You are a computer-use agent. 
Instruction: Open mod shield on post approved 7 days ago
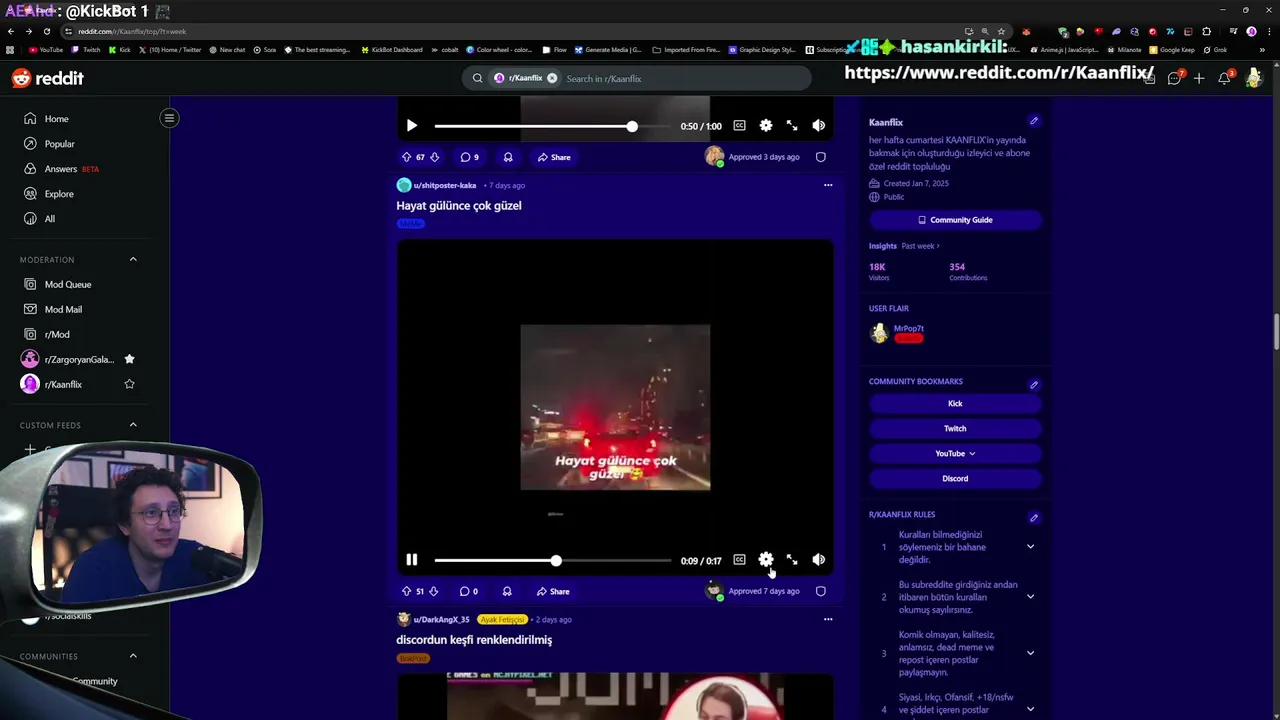click(x=820, y=591)
